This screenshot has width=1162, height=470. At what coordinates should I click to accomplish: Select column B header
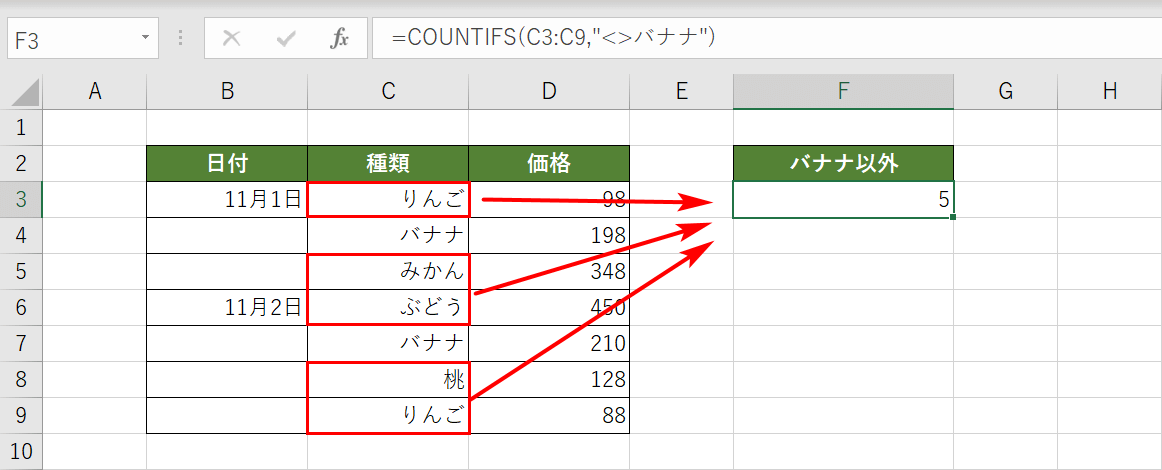tap(227, 91)
